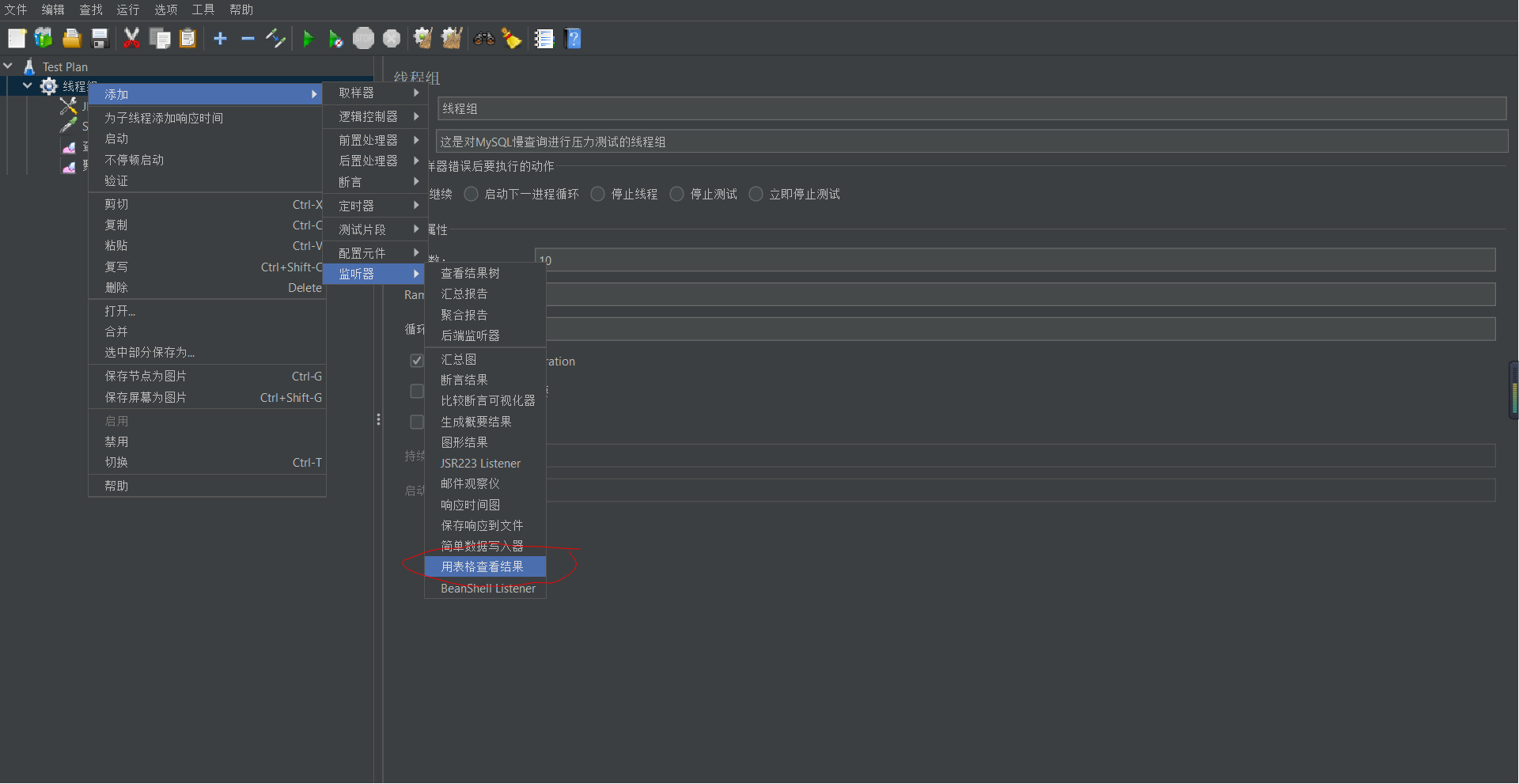This screenshot has width=1519, height=784.
Task: Choose 查看结果树 from listener submenu
Action: click(x=485, y=273)
